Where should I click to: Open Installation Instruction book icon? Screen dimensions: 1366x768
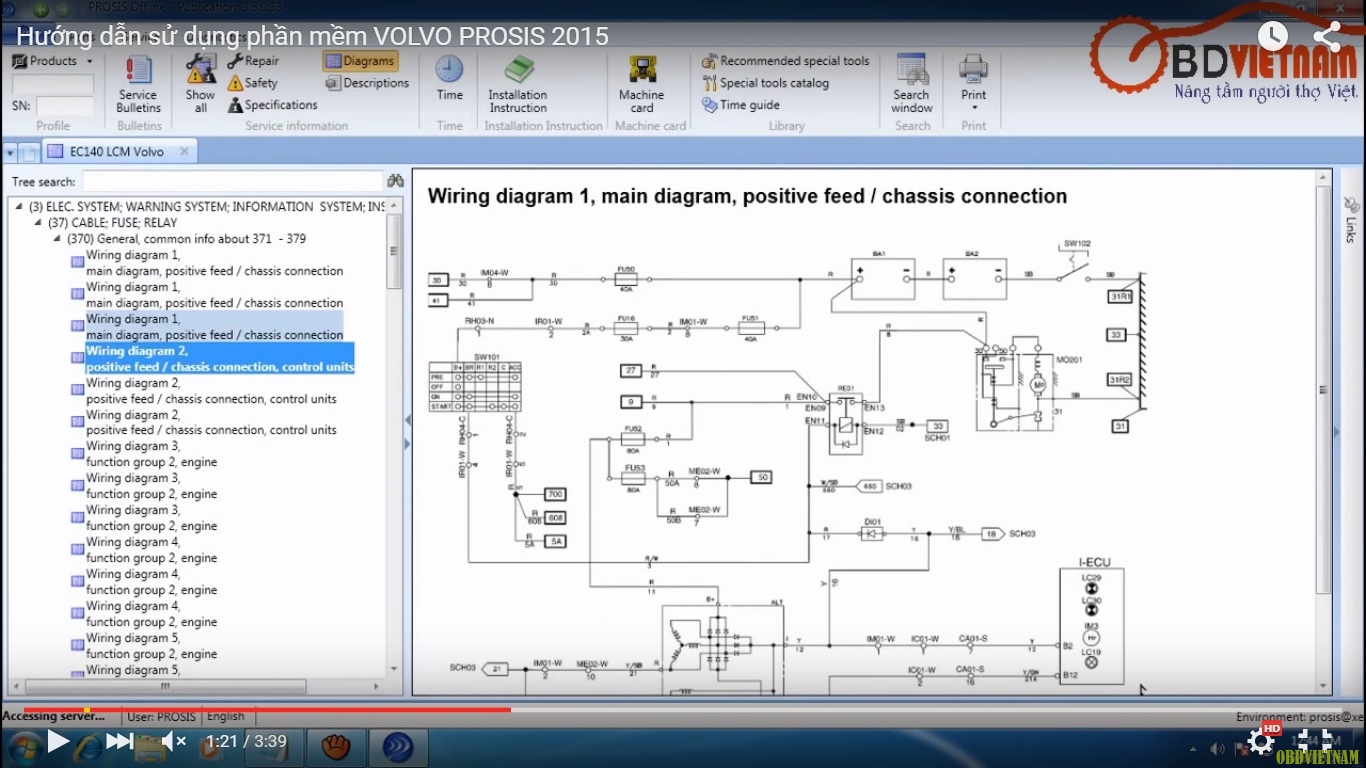click(x=519, y=70)
